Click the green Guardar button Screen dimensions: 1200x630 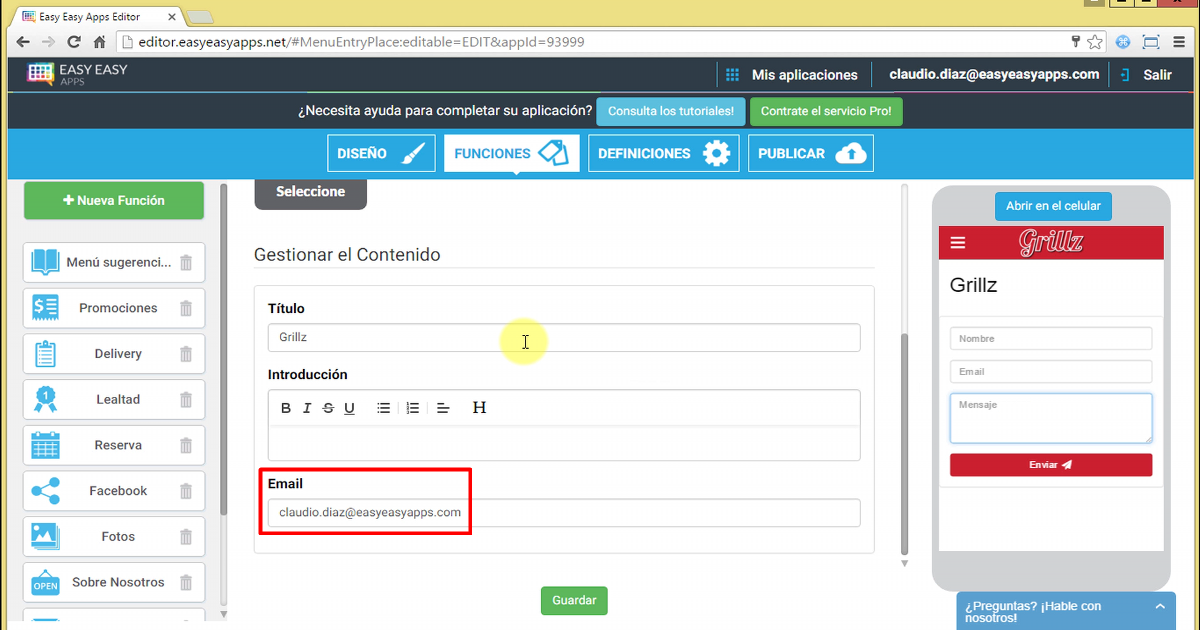coord(574,601)
